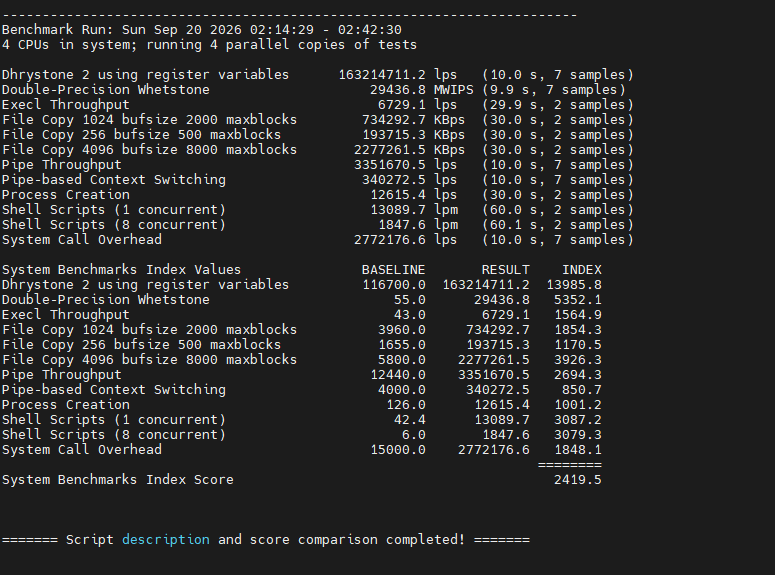Click the 734292.7 value beside KBps

[x=394, y=120]
